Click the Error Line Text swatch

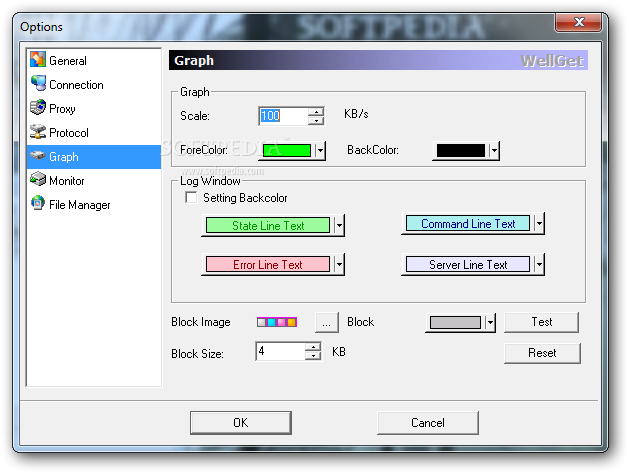268,264
